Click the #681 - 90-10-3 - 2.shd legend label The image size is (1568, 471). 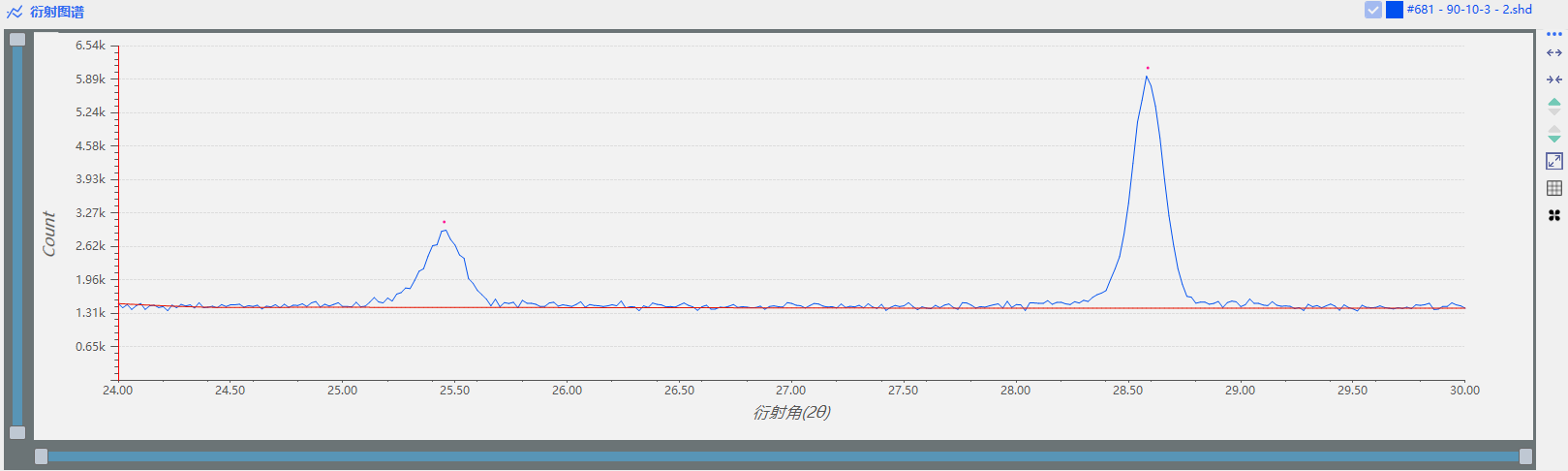[1468, 10]
